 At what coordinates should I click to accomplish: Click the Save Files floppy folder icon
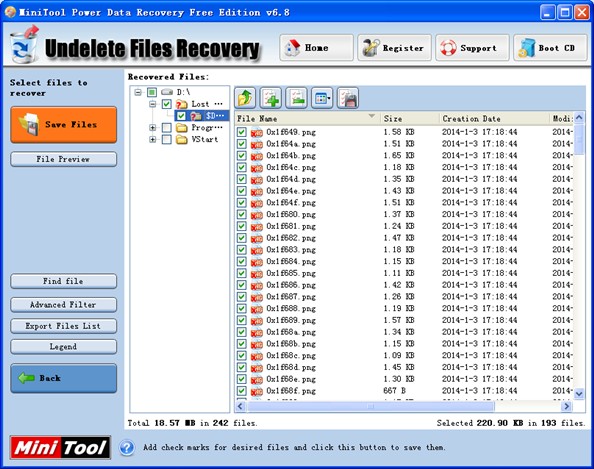(29, 125)
